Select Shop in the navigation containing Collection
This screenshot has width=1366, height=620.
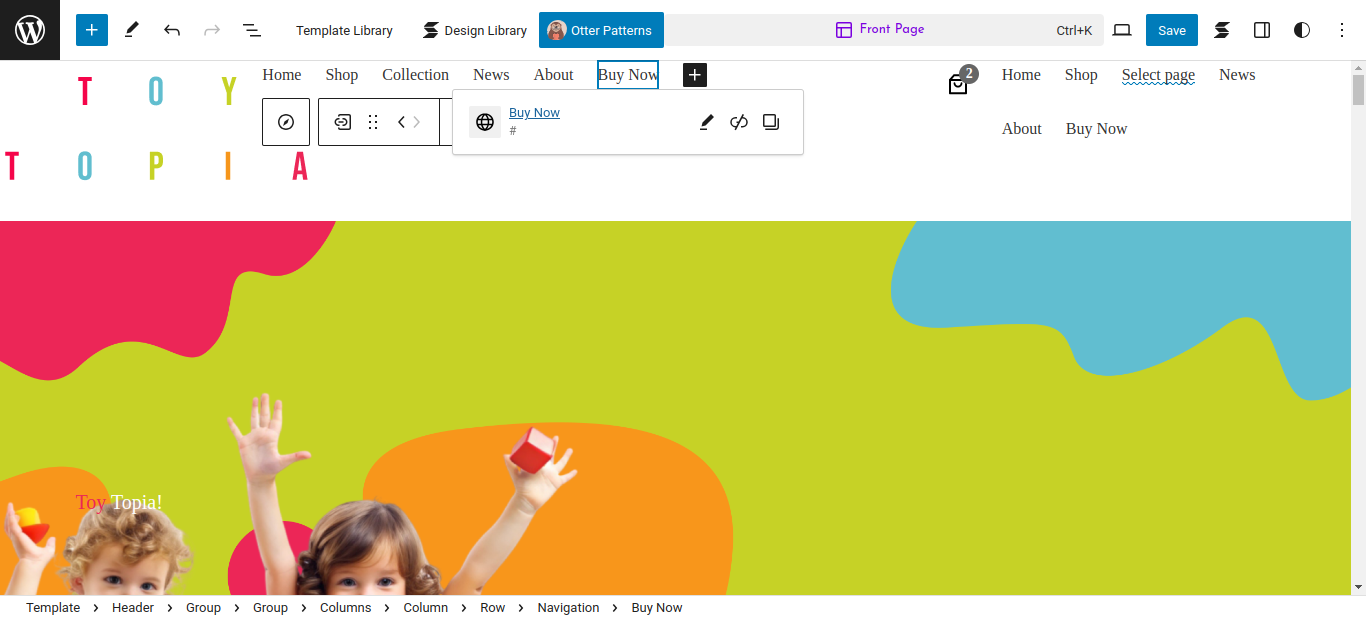pos(342,75)
